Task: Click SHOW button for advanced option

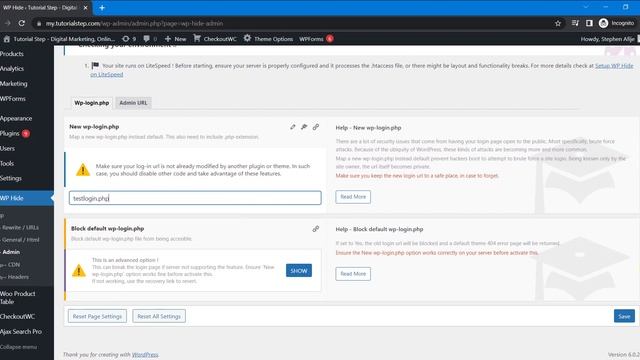Action: [299, 271]
